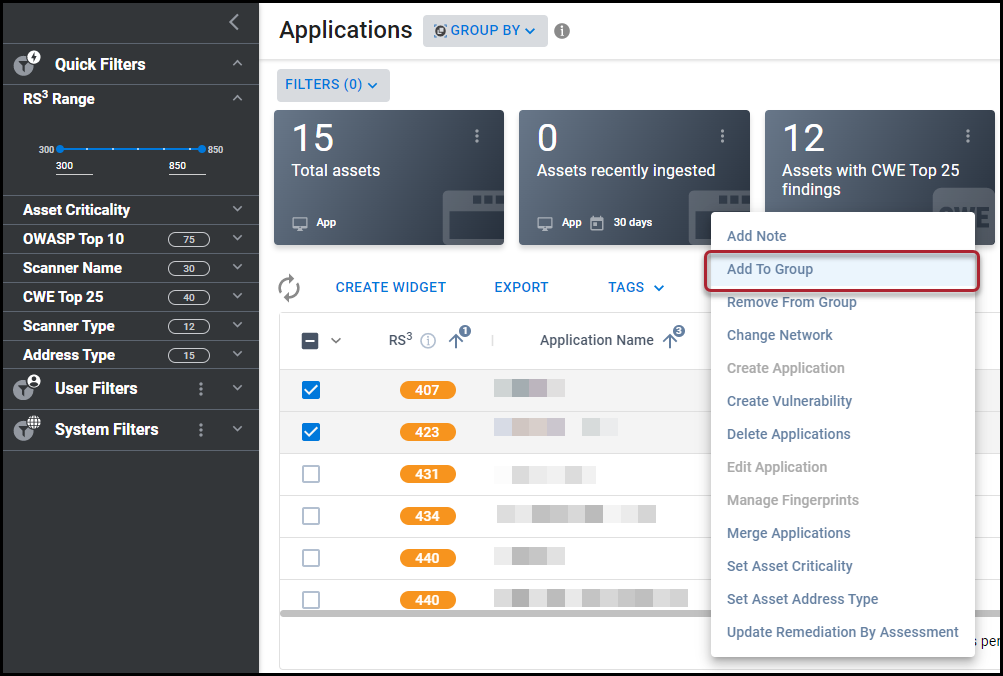
Task: Click the System Filters globe filter icon
Action: (25, 429)
